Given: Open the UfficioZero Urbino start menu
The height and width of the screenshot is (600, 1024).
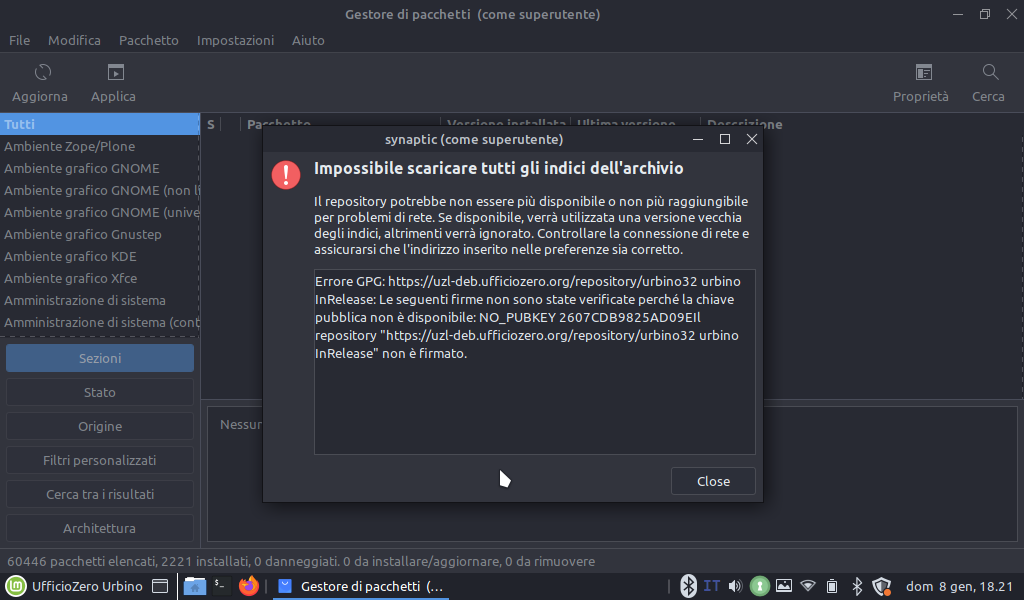Looking at the screenshot, I should tap(75, 586).
